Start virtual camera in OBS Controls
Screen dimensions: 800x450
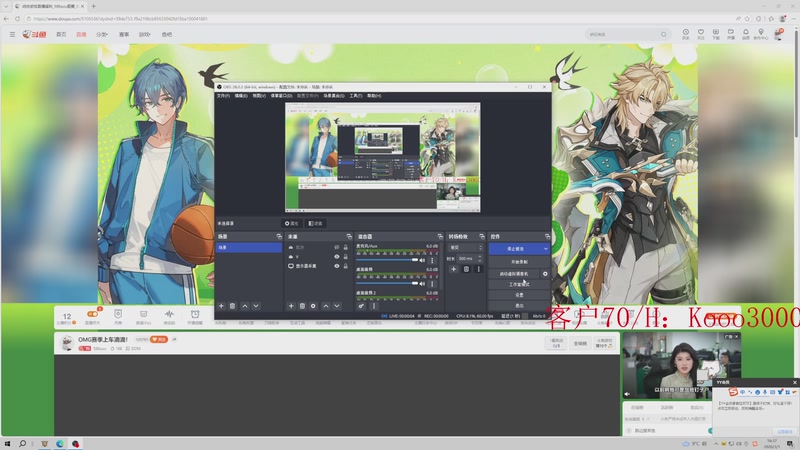coord(514,274)
